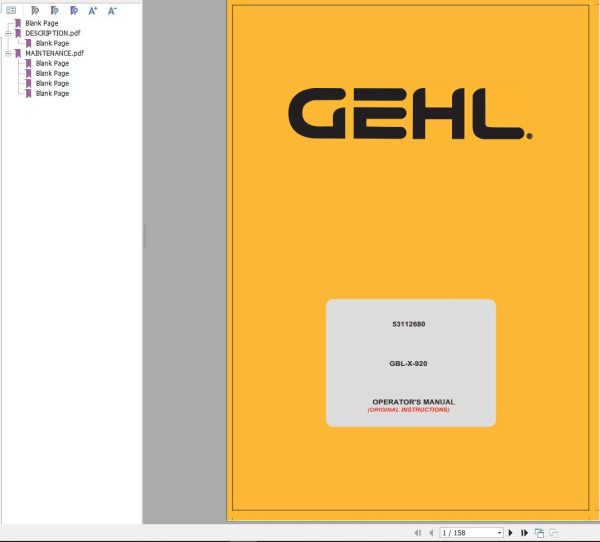Click the GEHL logo on the cover page
This screenshot has width=600, height=542.
[x=410, y=113]
